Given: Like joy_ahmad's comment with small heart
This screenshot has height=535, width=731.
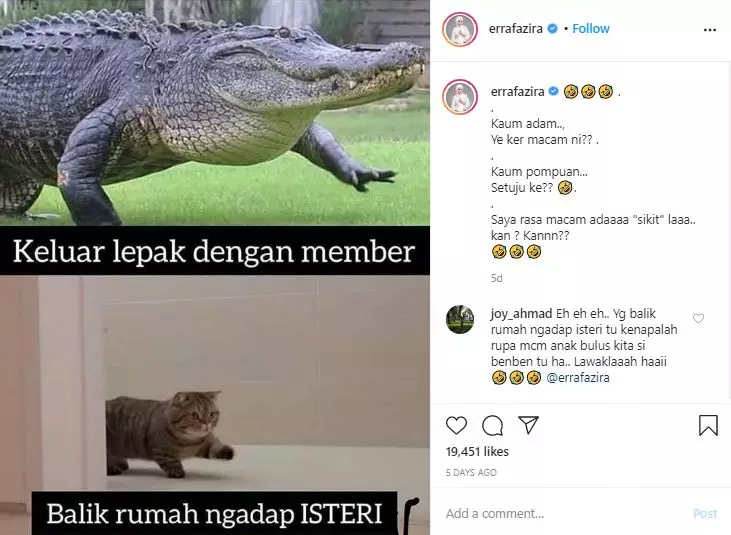Looking at the screenshot, I should tap(698, 319).
